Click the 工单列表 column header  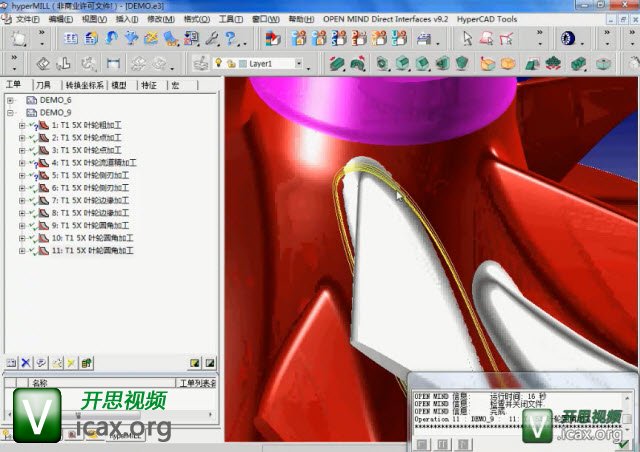[198, 383]
